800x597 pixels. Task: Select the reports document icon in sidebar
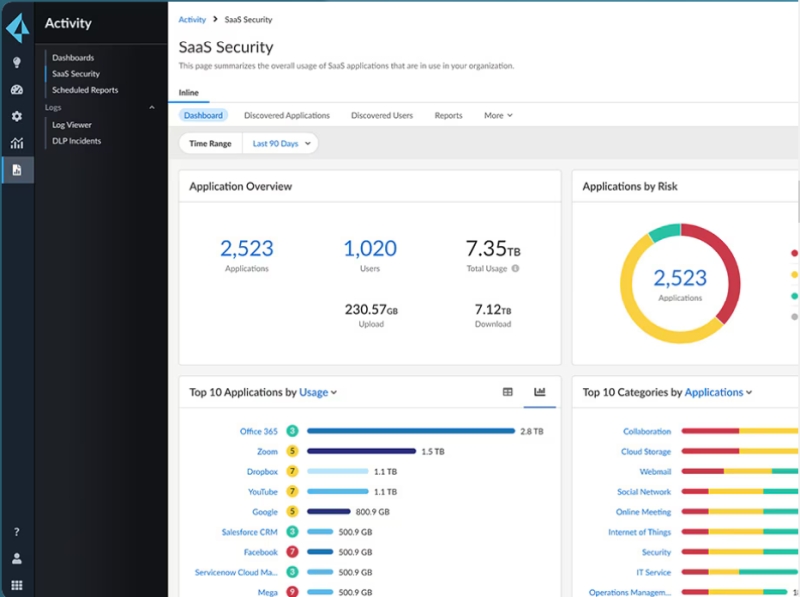click(x=17, y=170)
